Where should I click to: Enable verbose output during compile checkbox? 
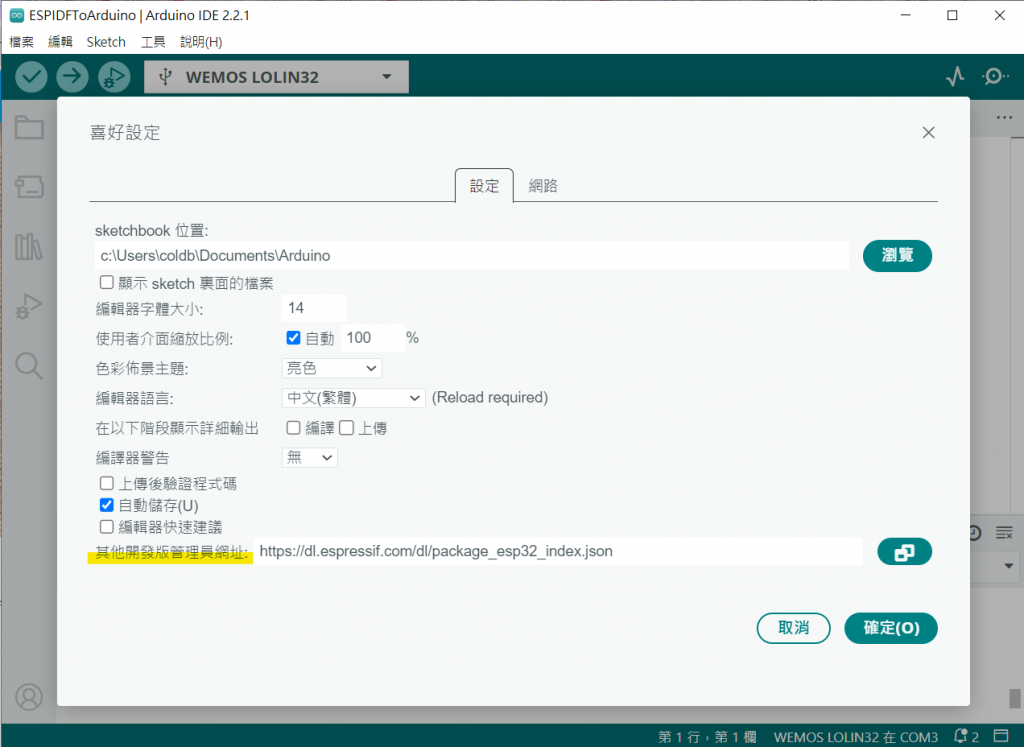click(293, 428)
